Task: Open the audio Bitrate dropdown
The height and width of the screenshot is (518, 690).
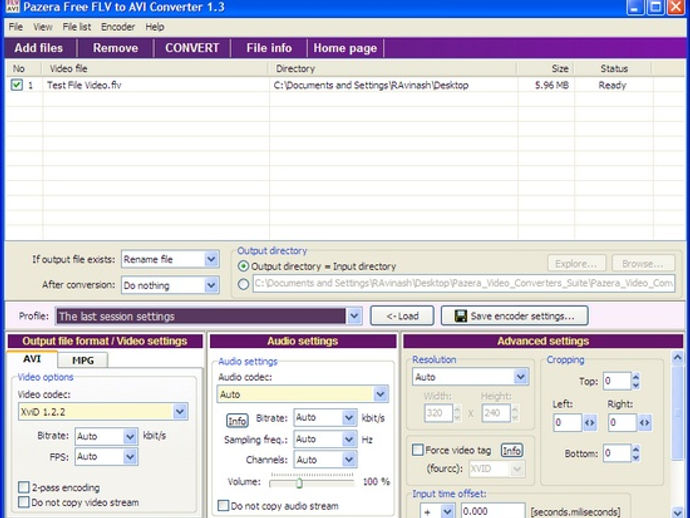Action: (x=349, y=417)
